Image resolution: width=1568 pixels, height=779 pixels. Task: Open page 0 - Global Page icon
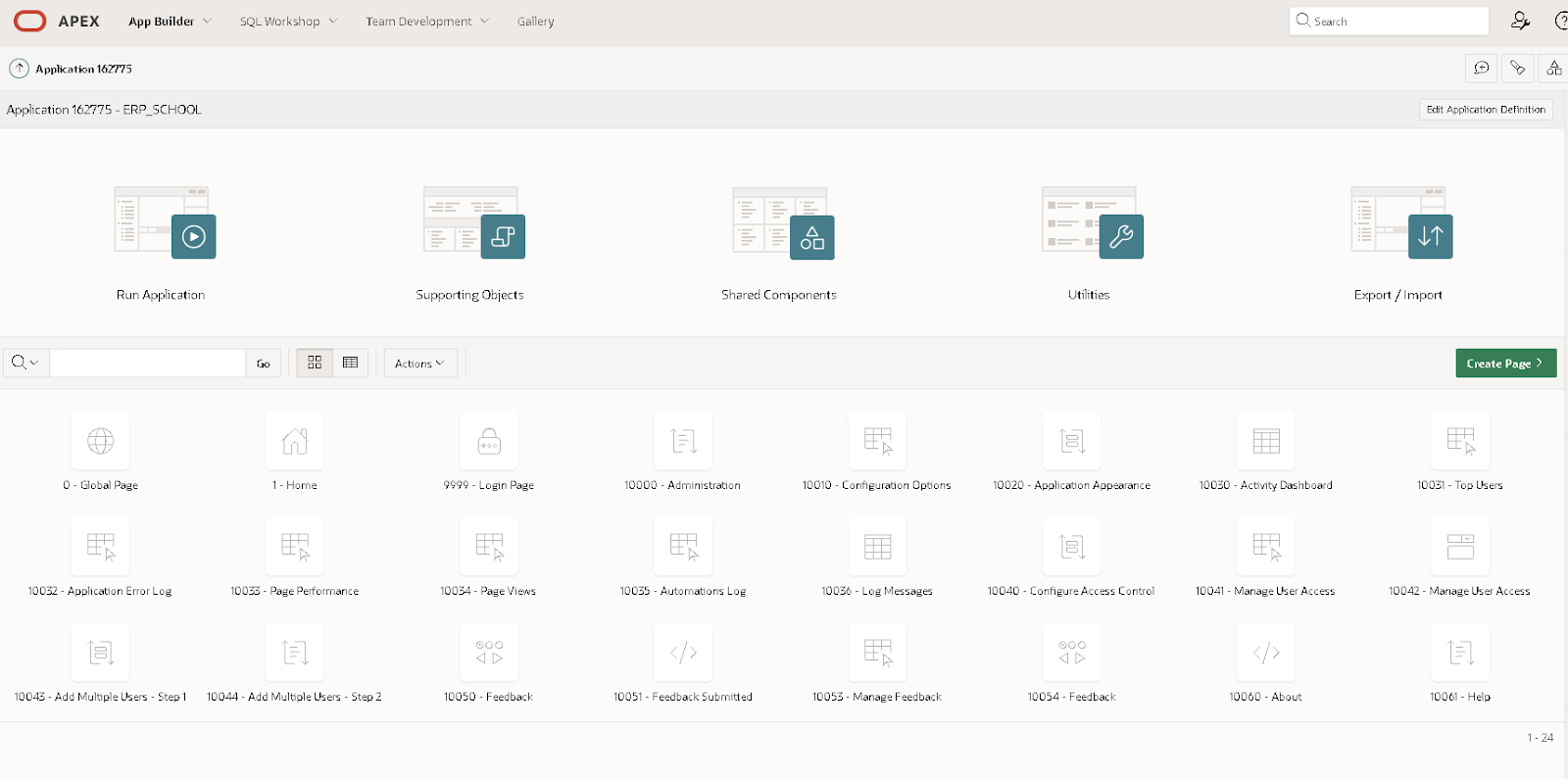101,441
